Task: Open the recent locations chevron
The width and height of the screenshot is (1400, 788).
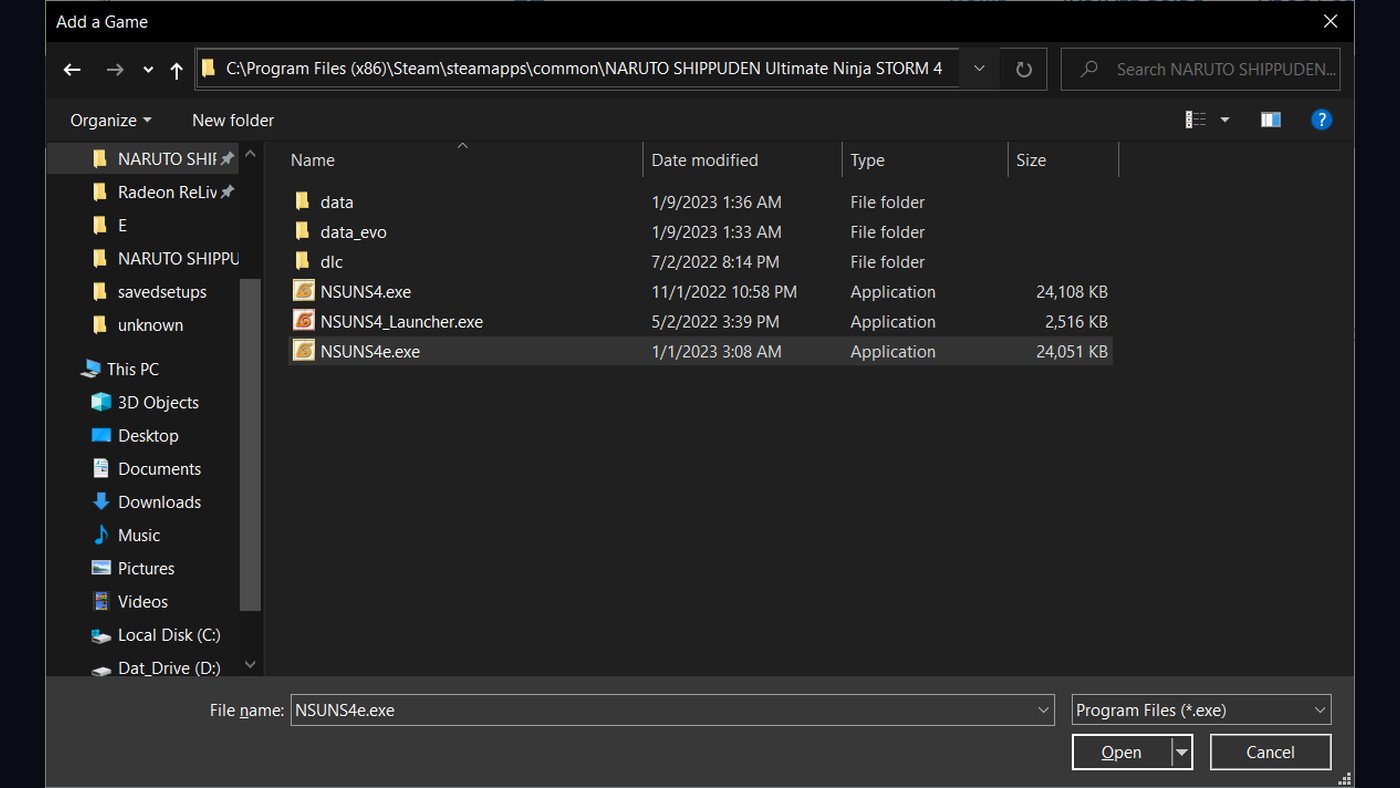Action: pyautogui.click(x=148, y=69)
